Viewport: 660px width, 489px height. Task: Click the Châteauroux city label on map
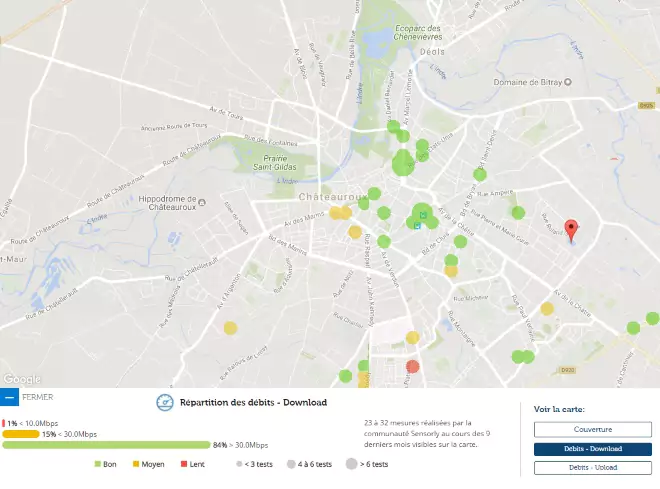pyautogui.click(x=333, y=197)
